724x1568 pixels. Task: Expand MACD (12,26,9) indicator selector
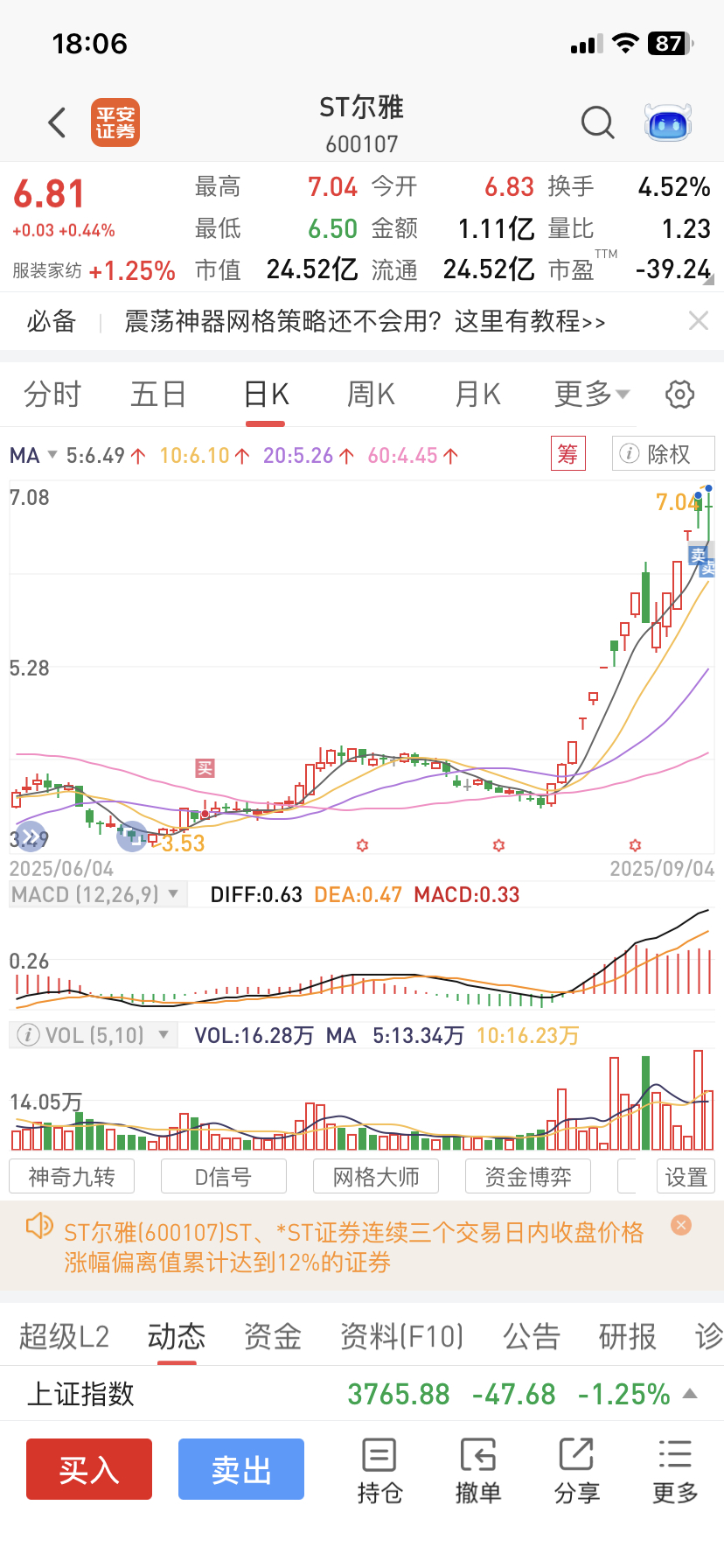coord(97,894)
